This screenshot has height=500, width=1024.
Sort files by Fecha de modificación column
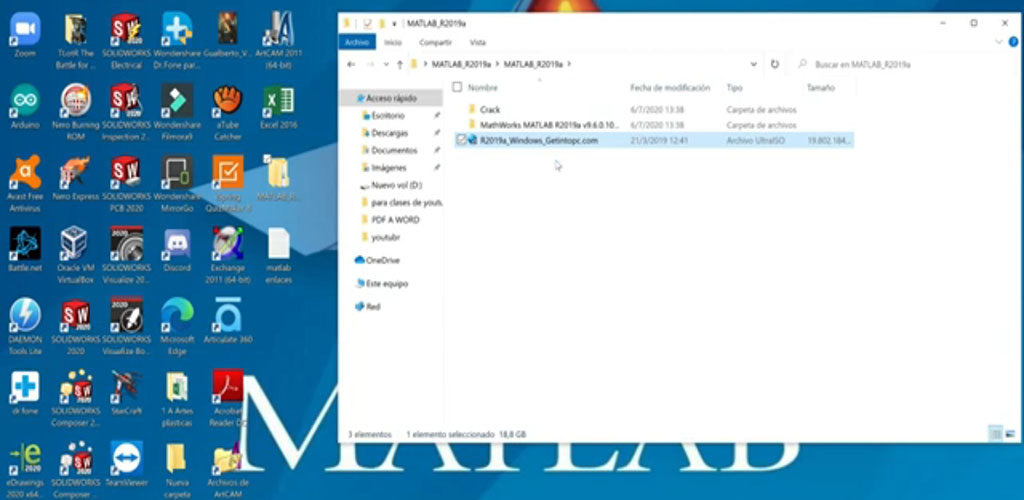click(x=670, y=88)
